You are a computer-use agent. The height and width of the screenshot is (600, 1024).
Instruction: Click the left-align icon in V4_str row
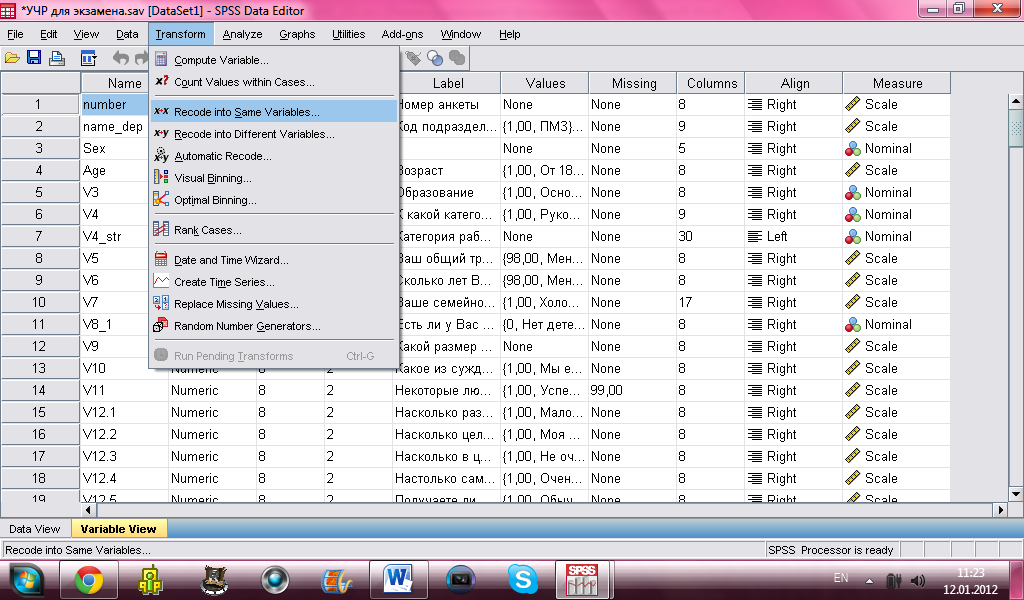754,236
